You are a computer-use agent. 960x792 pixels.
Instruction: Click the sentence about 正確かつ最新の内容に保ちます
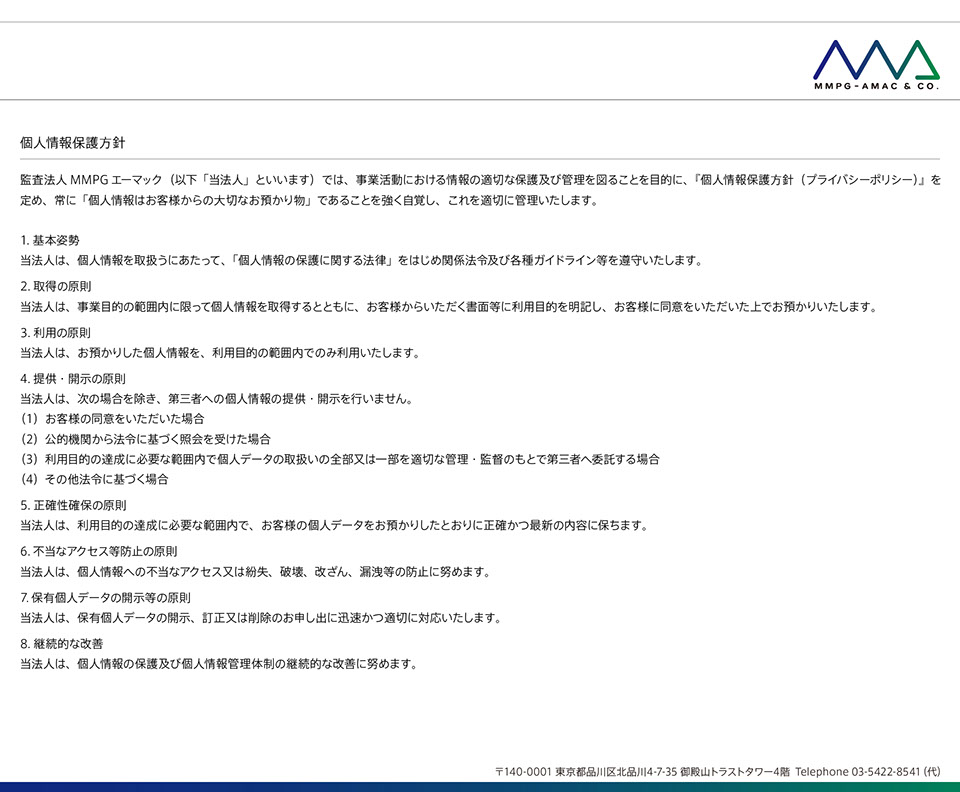pyautogui.click(x=334, y=526)
